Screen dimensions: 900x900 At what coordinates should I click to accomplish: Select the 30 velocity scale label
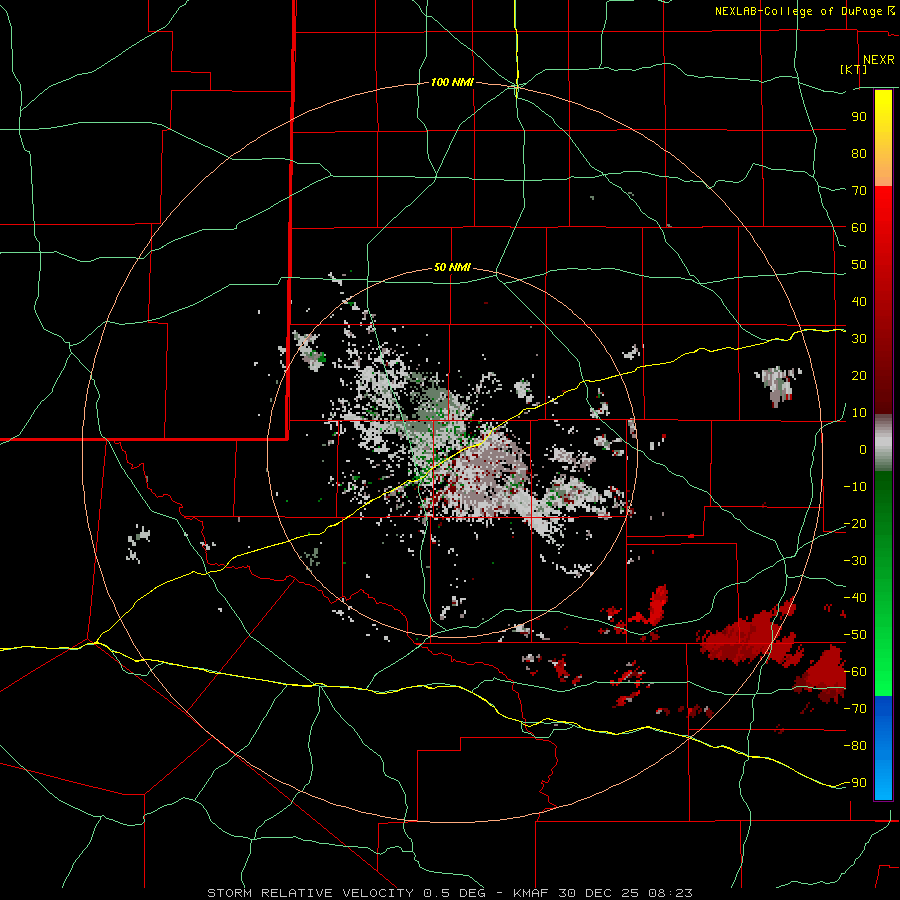pyautogui.click(x=859, y=339)
